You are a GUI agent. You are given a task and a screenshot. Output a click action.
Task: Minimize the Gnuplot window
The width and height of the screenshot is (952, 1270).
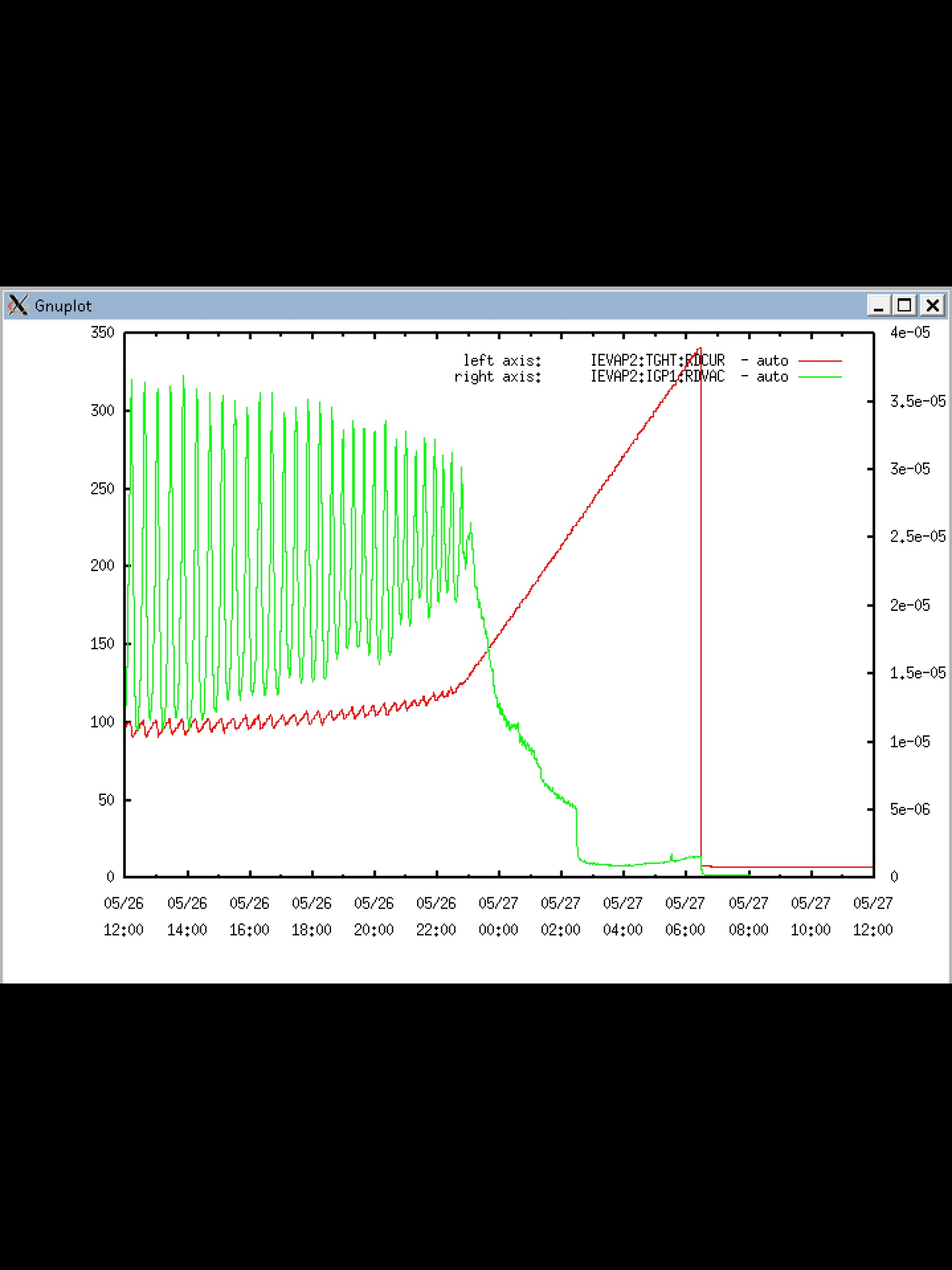click(878, 305)
